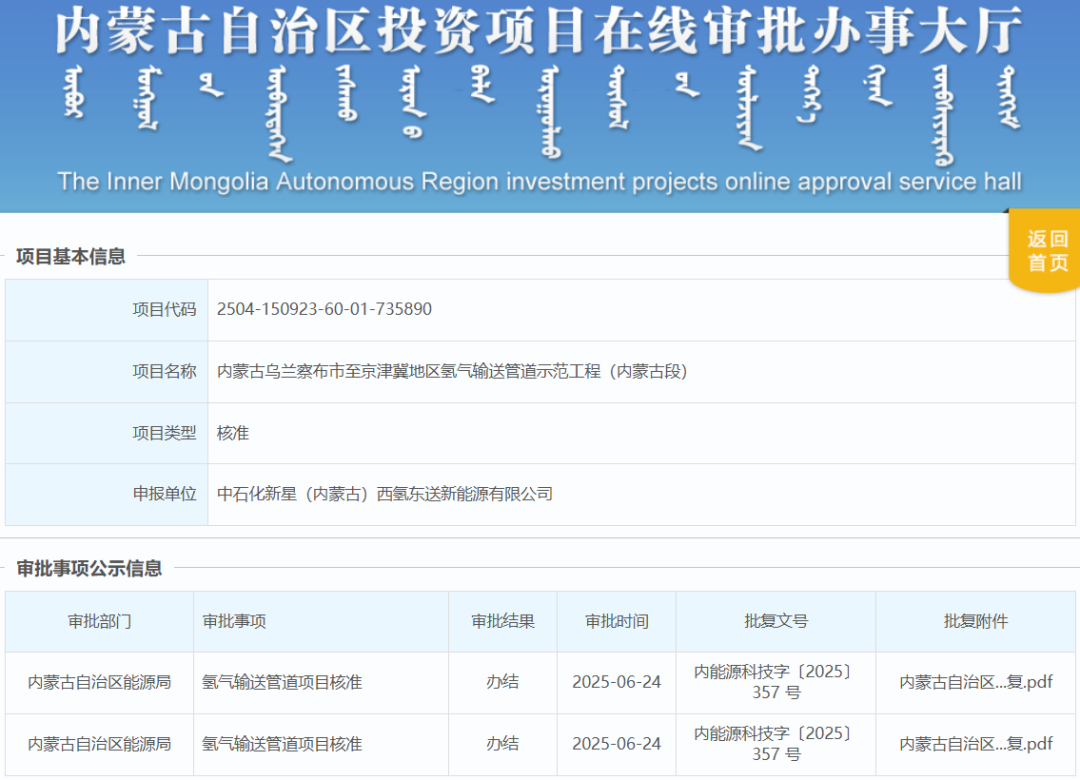
Task: Click the 批复附件 column header
Action: pos(975,621)
